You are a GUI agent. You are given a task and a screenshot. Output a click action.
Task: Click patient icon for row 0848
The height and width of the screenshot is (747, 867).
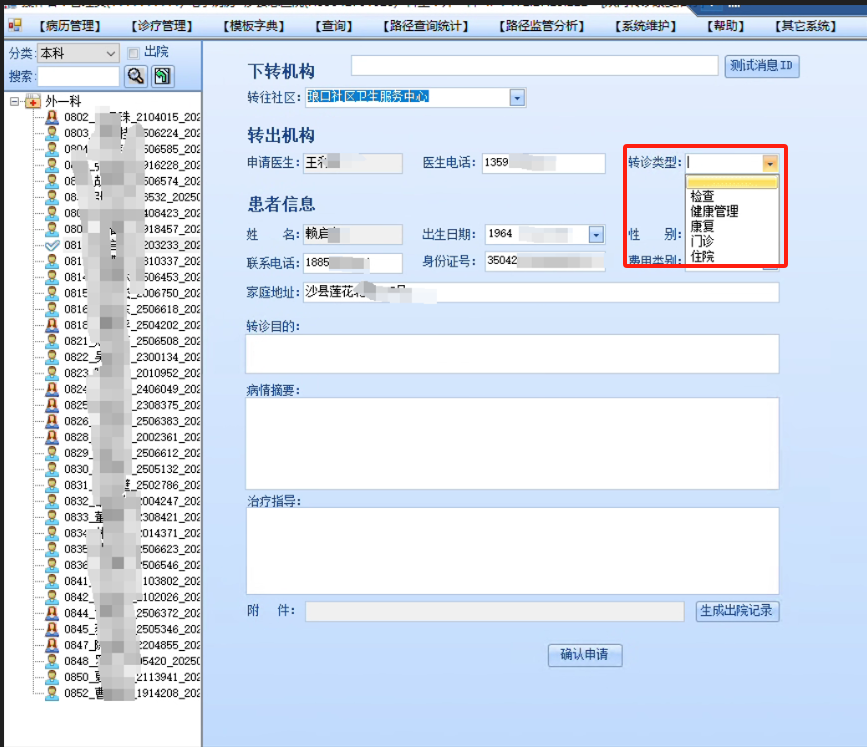[x=52, y=661]
